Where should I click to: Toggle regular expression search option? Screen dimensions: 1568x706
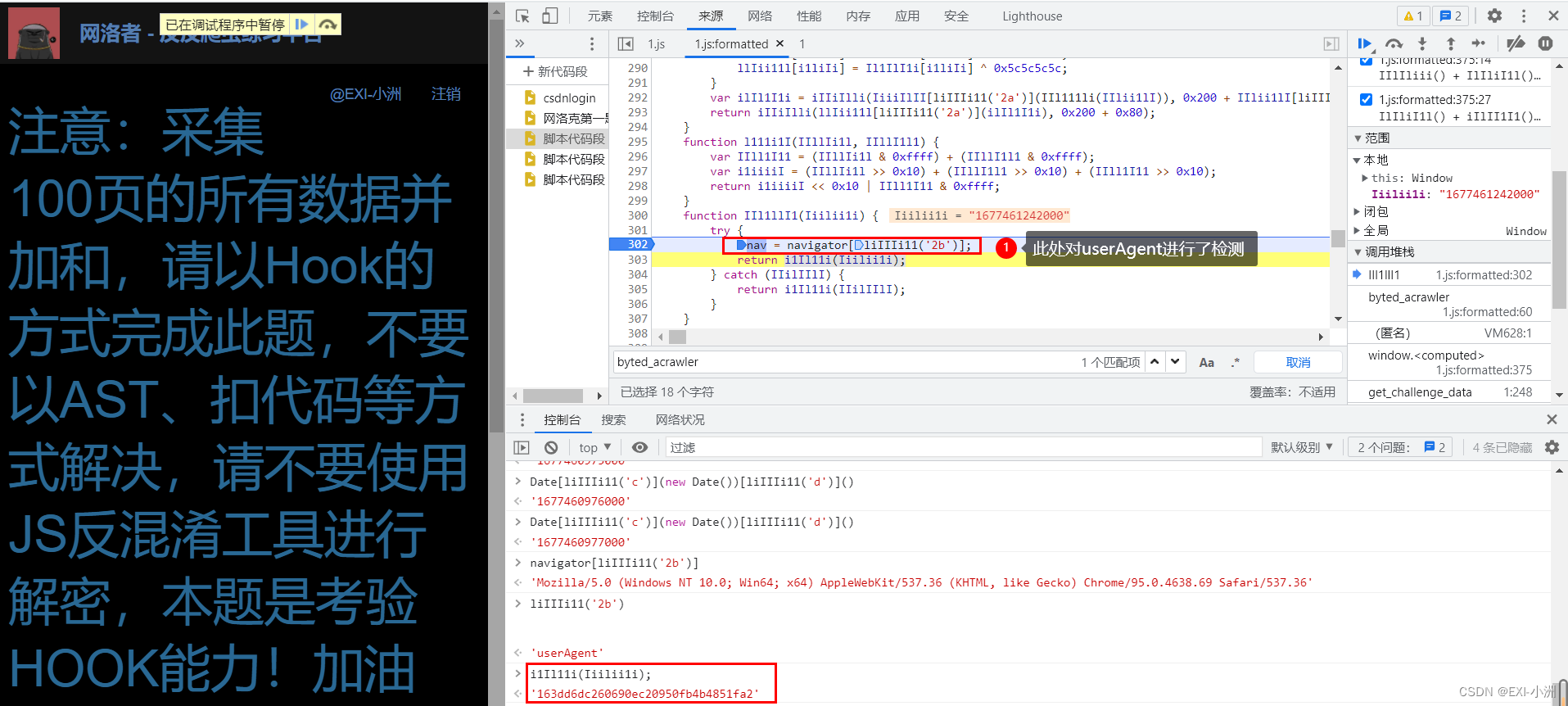coord(1236,362)
